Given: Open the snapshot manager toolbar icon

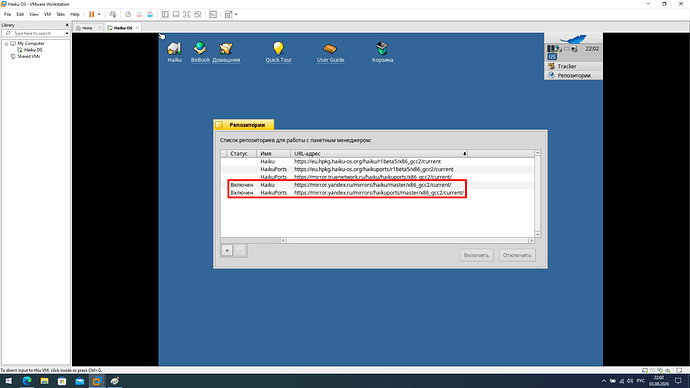Looking at the screenshot, I should [150, 15].
